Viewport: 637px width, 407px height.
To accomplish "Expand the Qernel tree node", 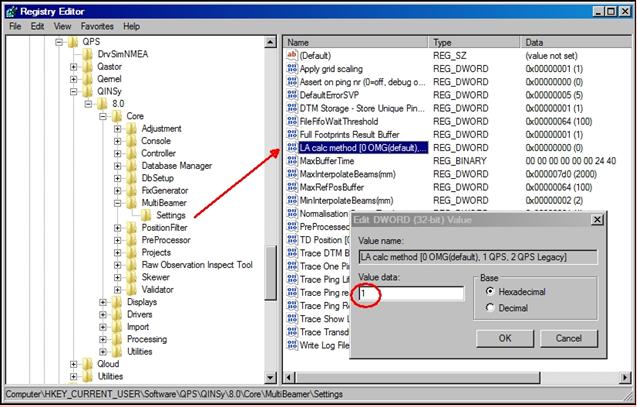I will [x=74, y=79].
